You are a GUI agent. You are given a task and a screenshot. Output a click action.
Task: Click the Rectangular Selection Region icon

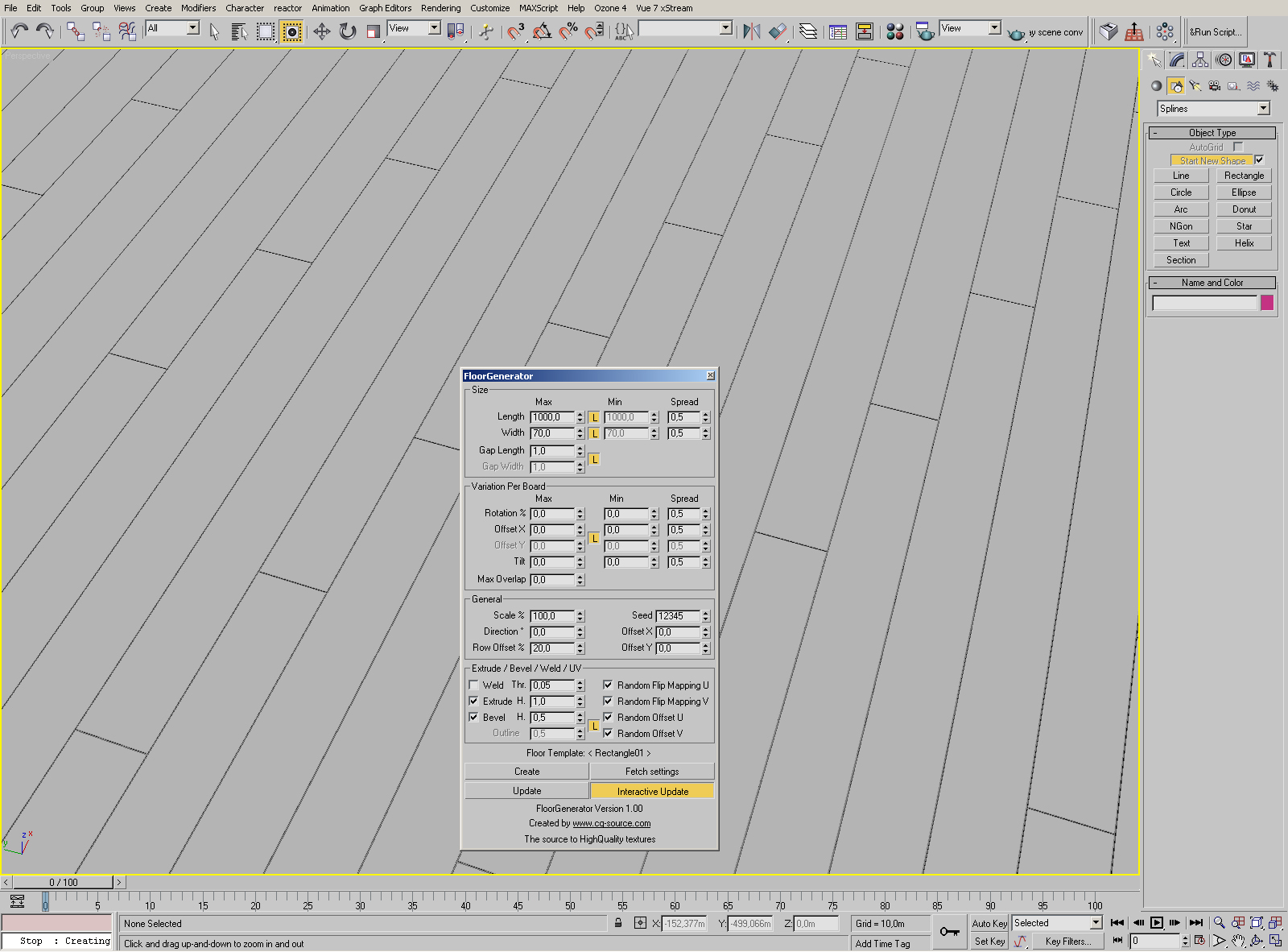click(x=266, y=31)
